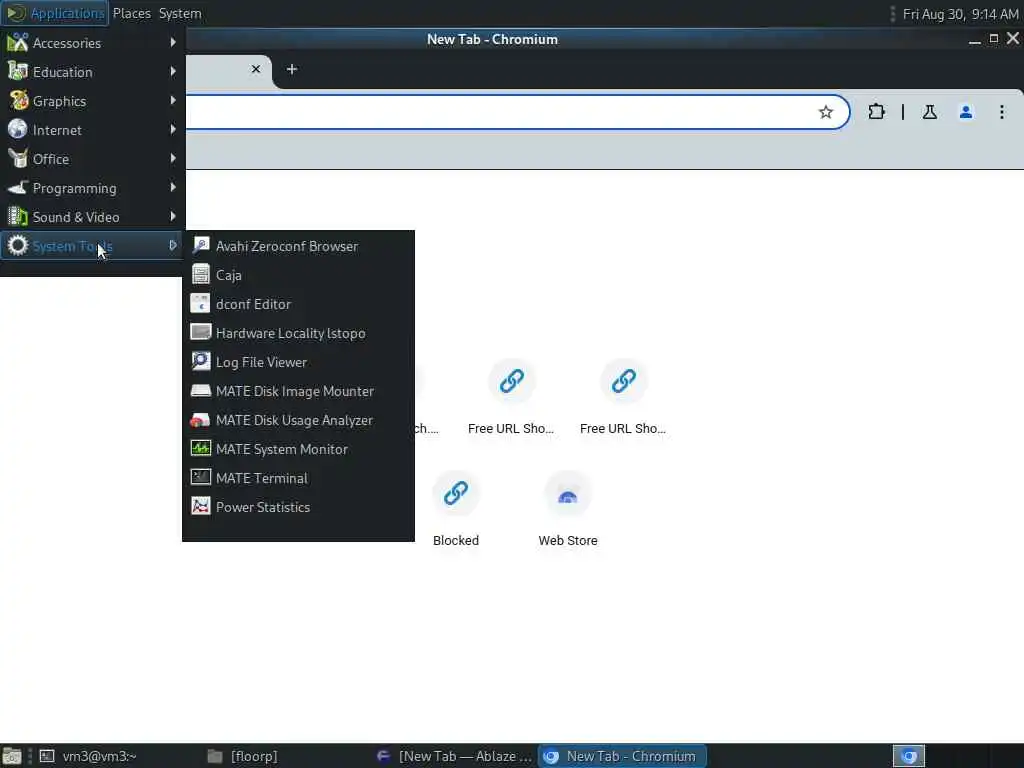Open the Office menu category
The width and height of the screenshot is (1024, 768).
pyautogui.click(x=92, y=159)
